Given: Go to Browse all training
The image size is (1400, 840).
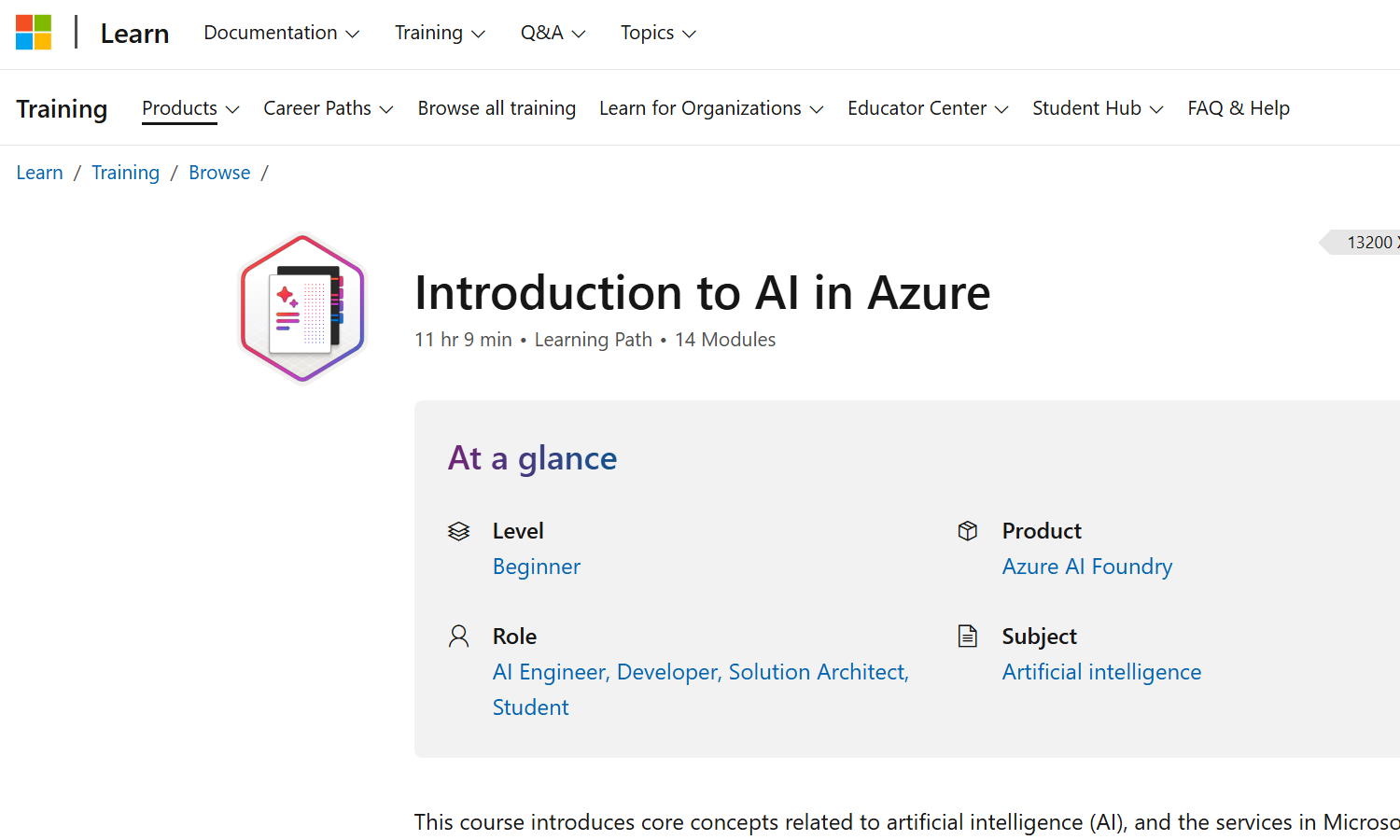Looking at the screenshot, I should click(497, 108).
